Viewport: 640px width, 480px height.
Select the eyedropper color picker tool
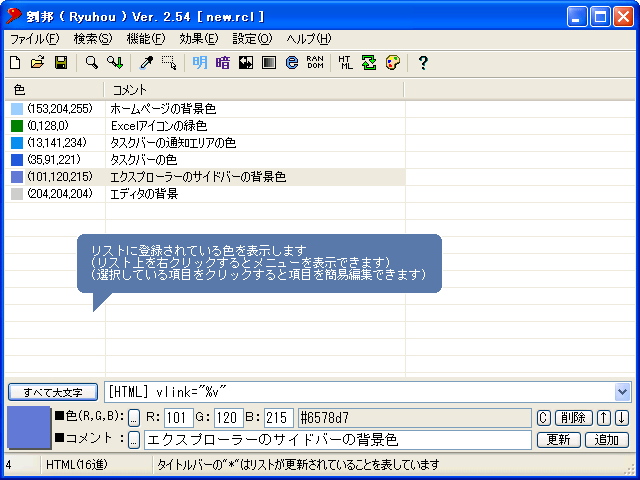pos(146,63)
